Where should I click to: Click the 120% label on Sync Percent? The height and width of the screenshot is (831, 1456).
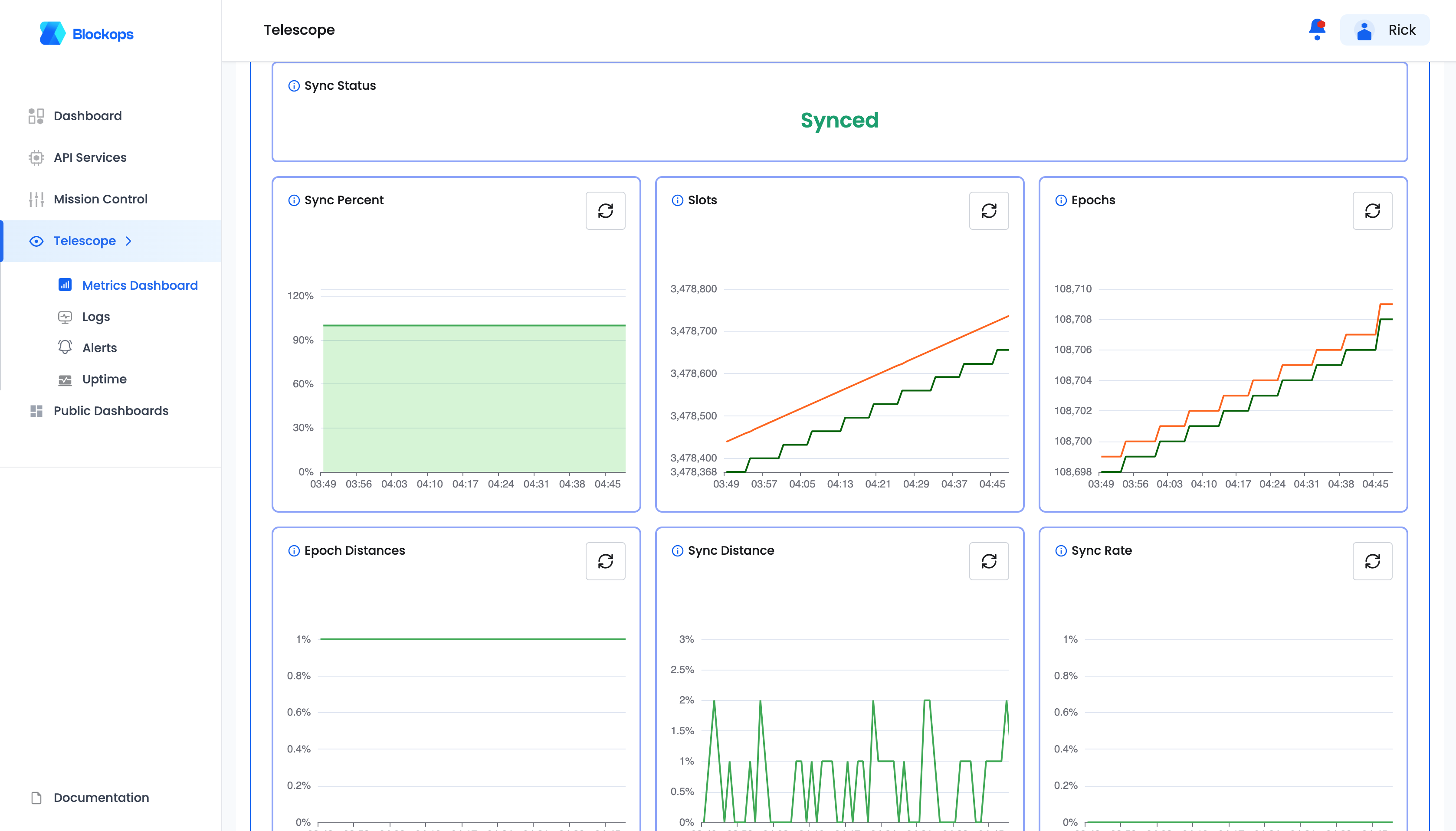[300, 296]
